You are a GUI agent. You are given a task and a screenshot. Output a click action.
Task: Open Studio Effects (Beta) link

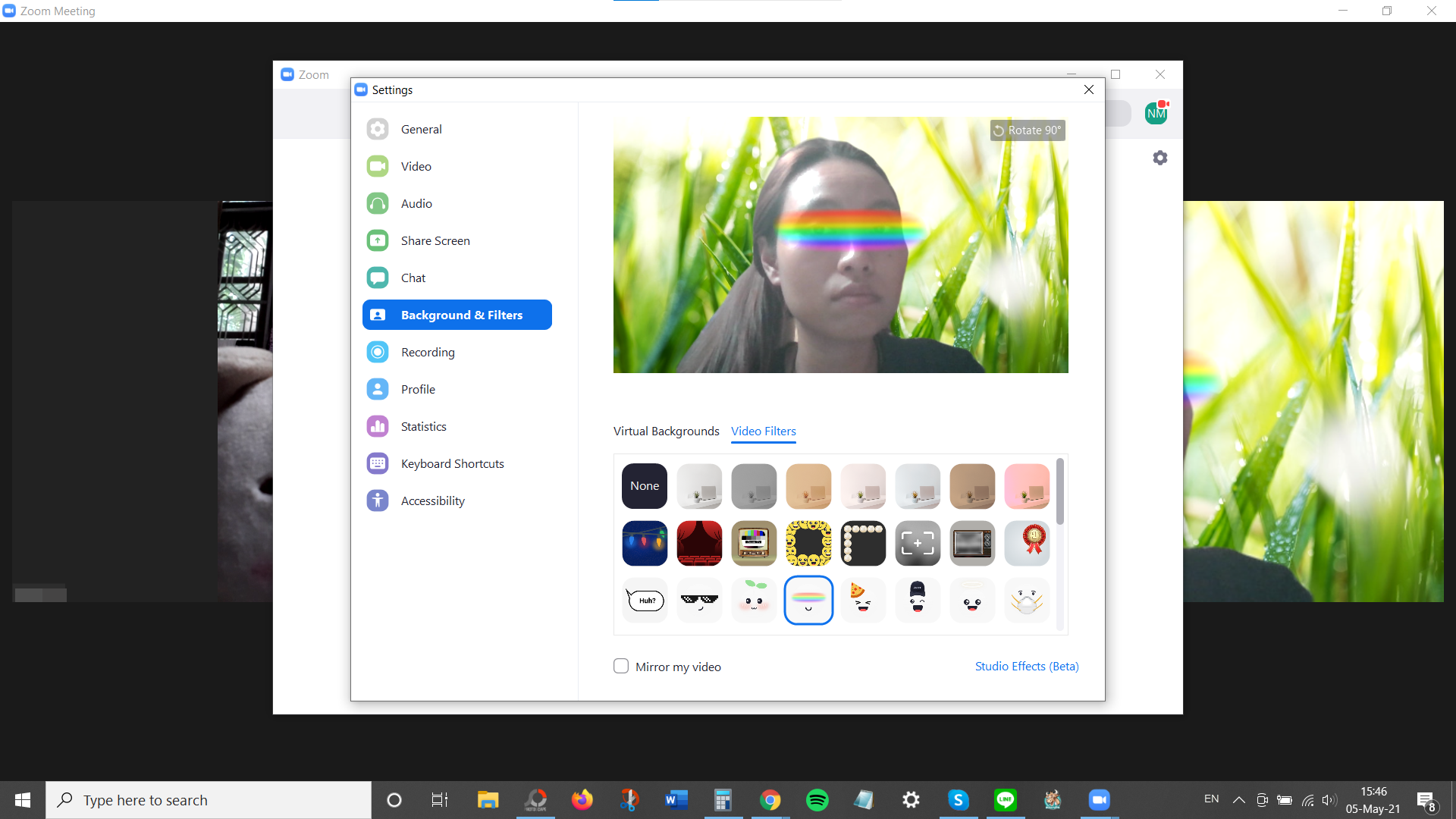(x=1026, y=666)
